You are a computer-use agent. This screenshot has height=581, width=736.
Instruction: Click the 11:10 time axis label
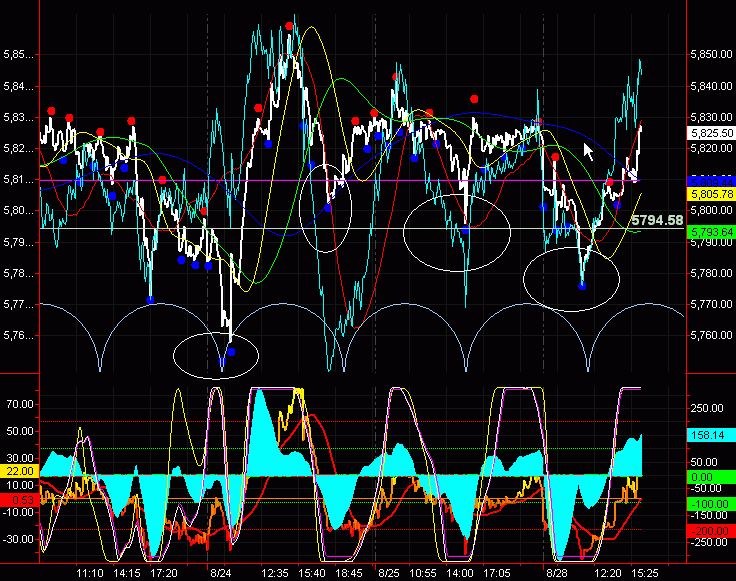[90, 573]
